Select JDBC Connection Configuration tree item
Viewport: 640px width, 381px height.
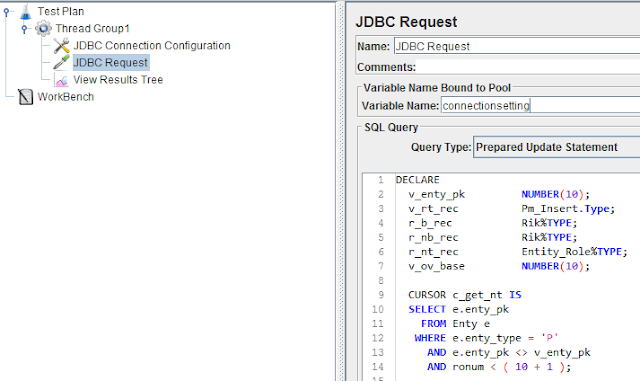point(152,46)
